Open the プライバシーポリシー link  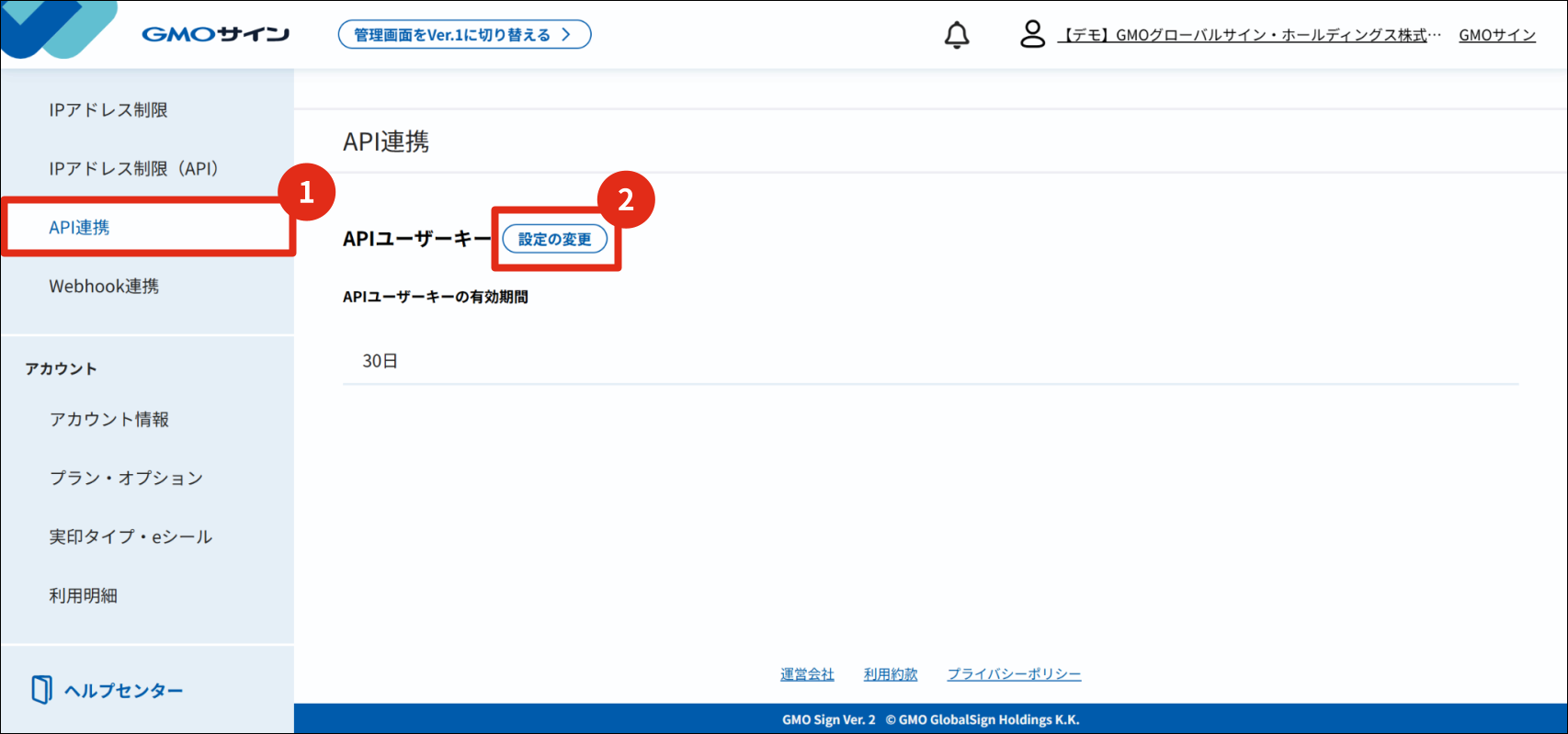coord(1014,674)
